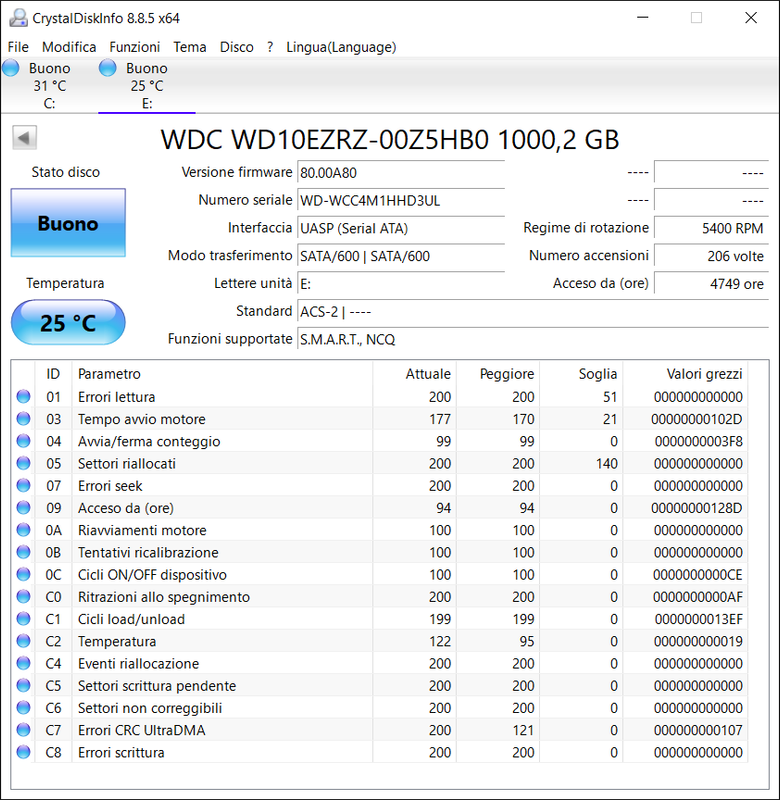Open the Disco menu
780x800 pixels.
point(237,47)
